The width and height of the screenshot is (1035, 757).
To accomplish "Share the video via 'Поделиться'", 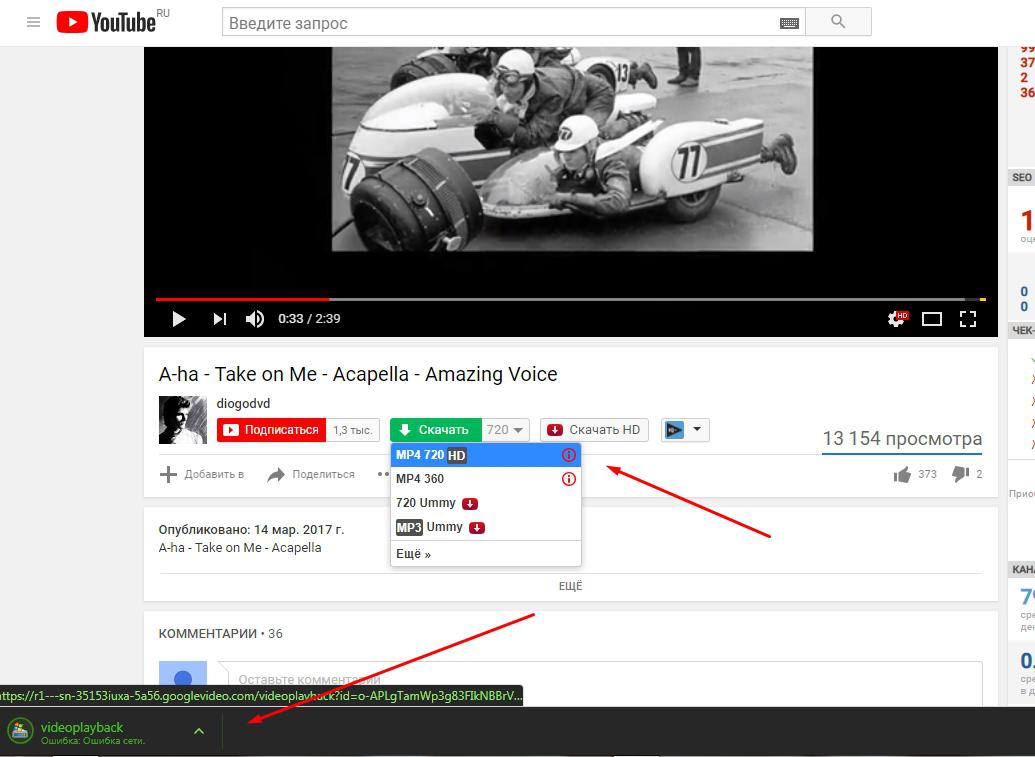I will click(x=311, y=474).
